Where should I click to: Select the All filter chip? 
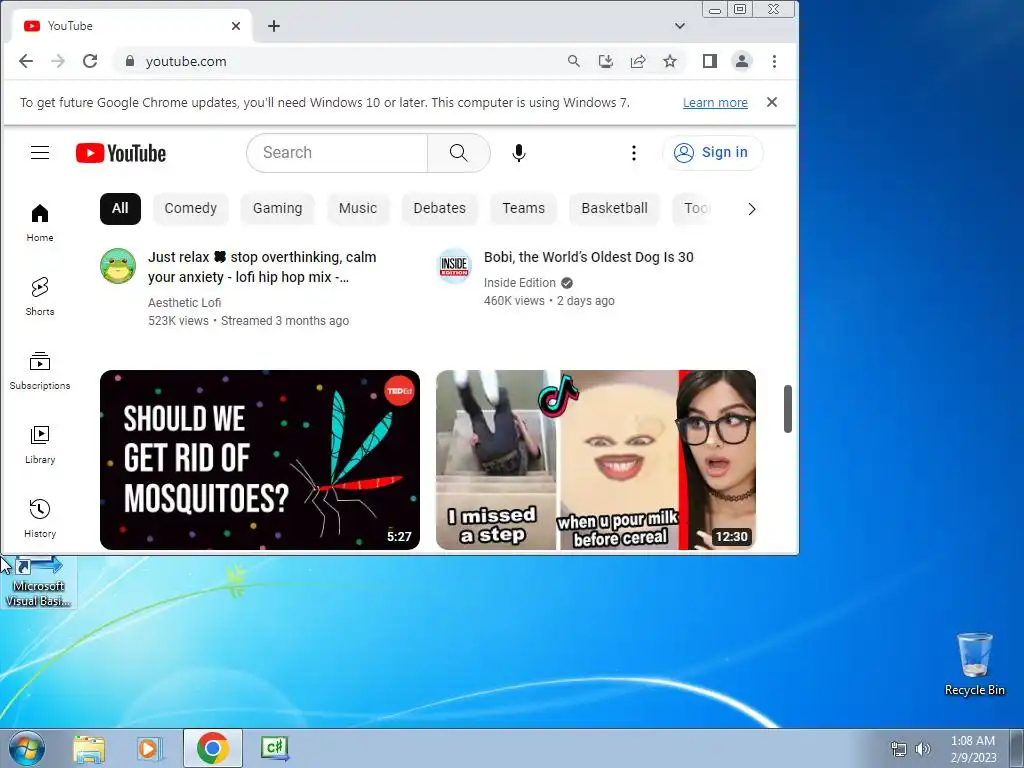(120, 208)
